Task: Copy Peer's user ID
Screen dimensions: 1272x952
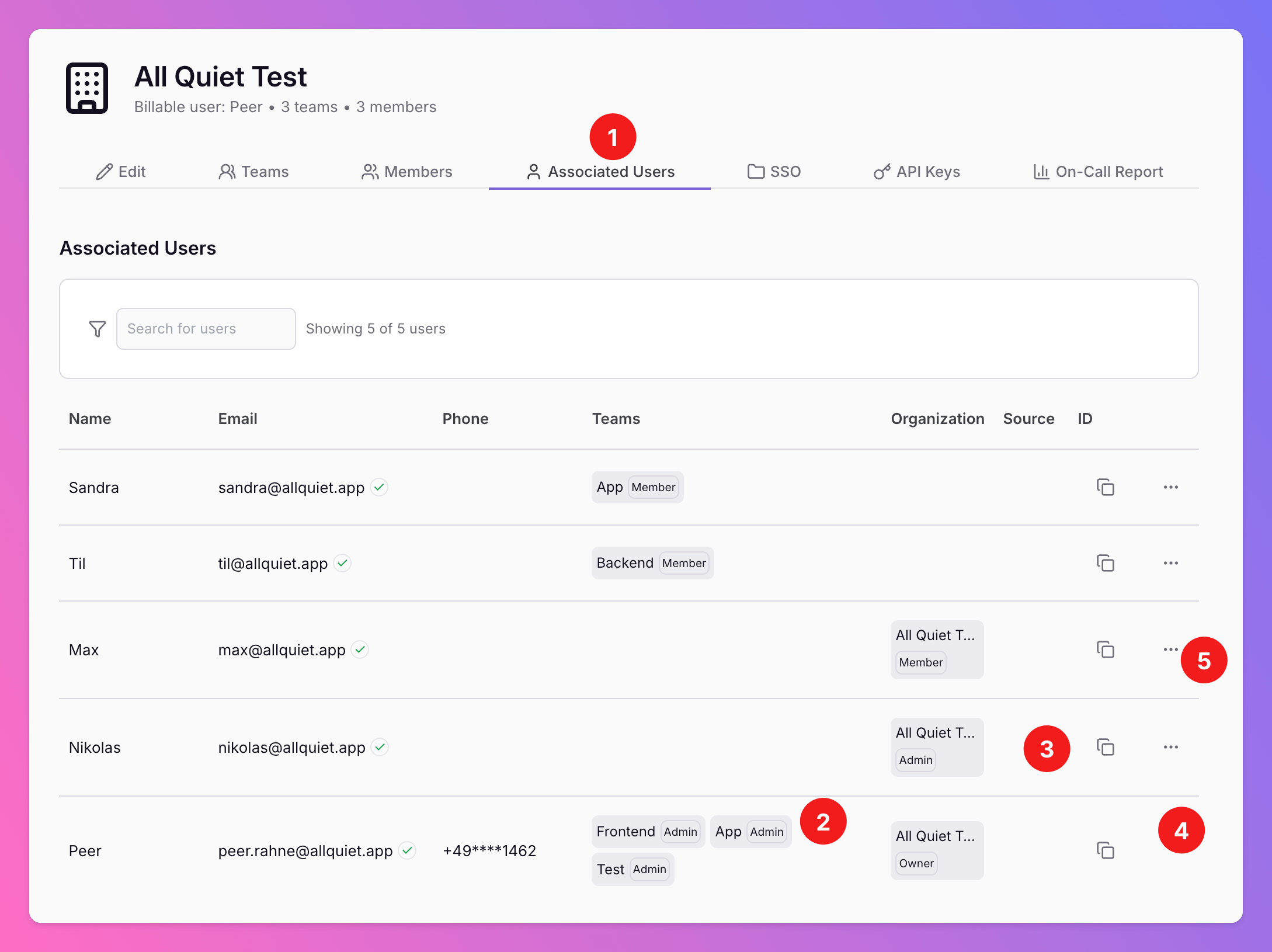Action: pos(1105,850)
